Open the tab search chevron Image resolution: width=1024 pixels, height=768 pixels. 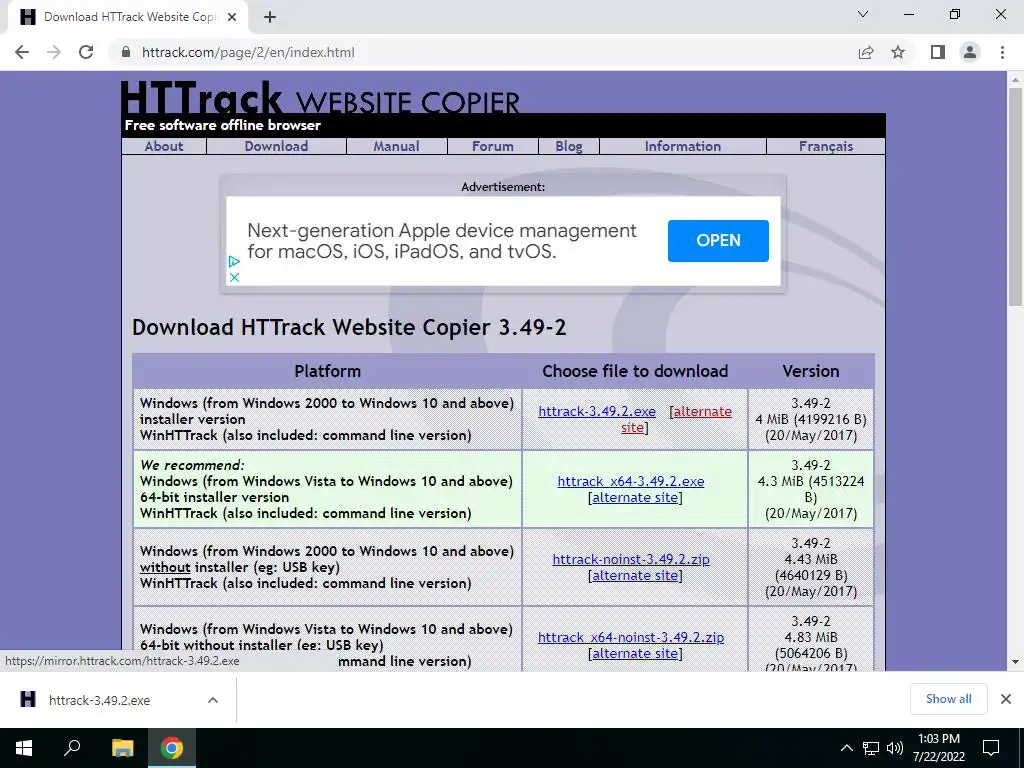(x=863, y=14)
